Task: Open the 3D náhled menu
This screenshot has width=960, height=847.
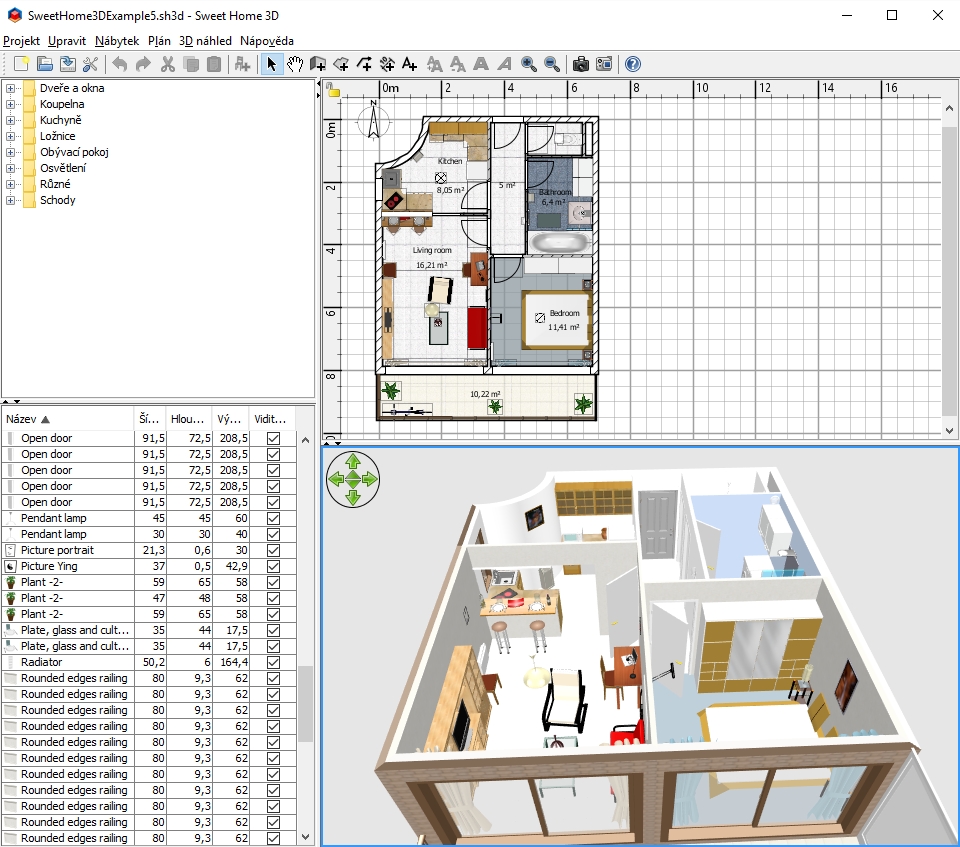Action: [205, 41]
